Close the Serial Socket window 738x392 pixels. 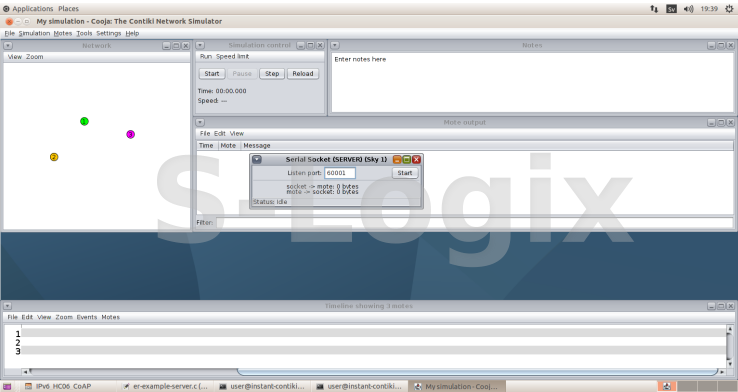(x=416, y=160)
